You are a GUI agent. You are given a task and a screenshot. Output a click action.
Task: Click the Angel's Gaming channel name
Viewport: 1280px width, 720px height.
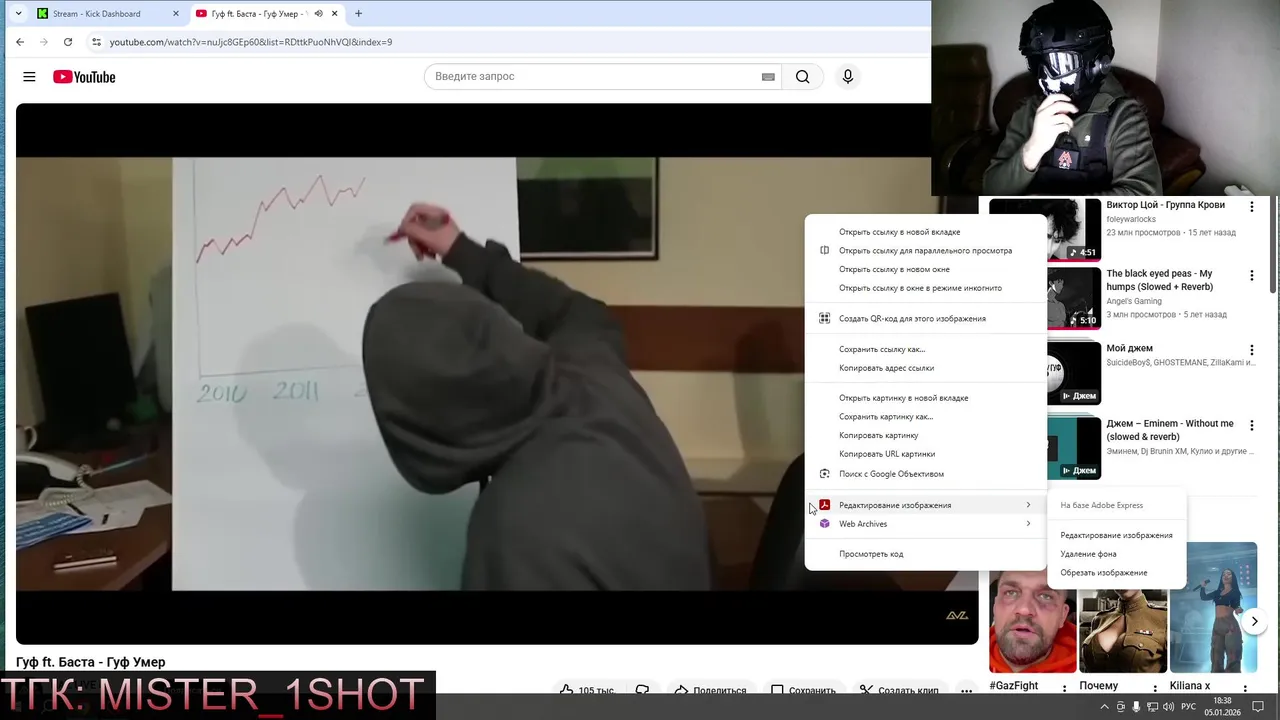[1134, 301]
